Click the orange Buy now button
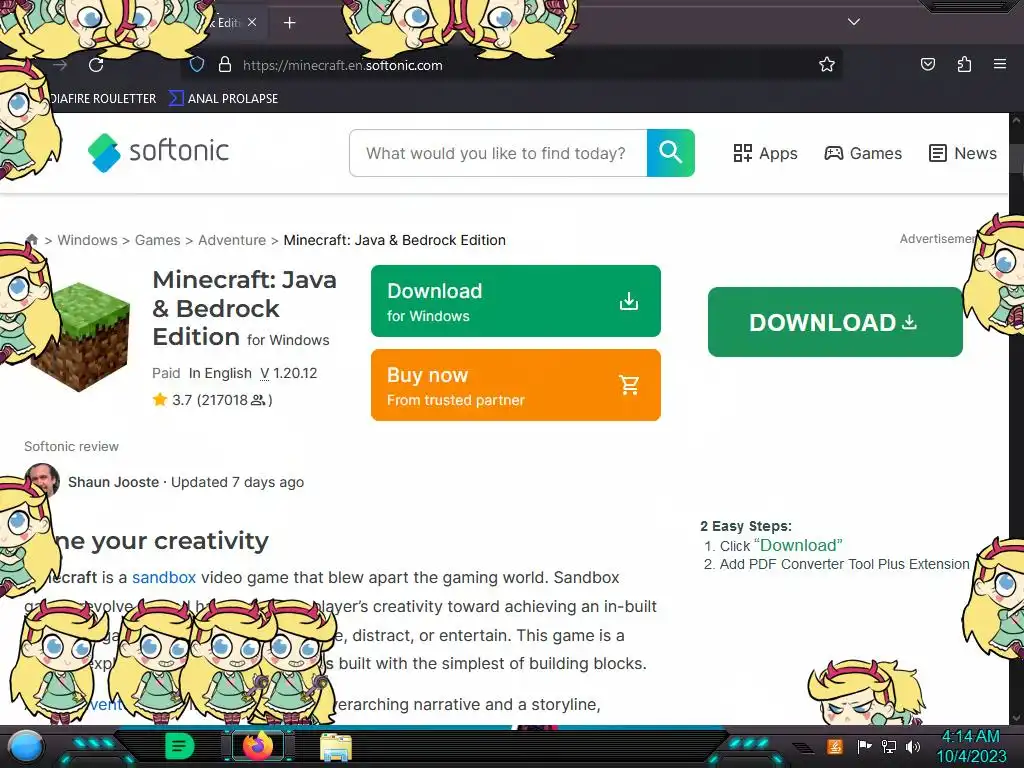 [x=516, y=385]
